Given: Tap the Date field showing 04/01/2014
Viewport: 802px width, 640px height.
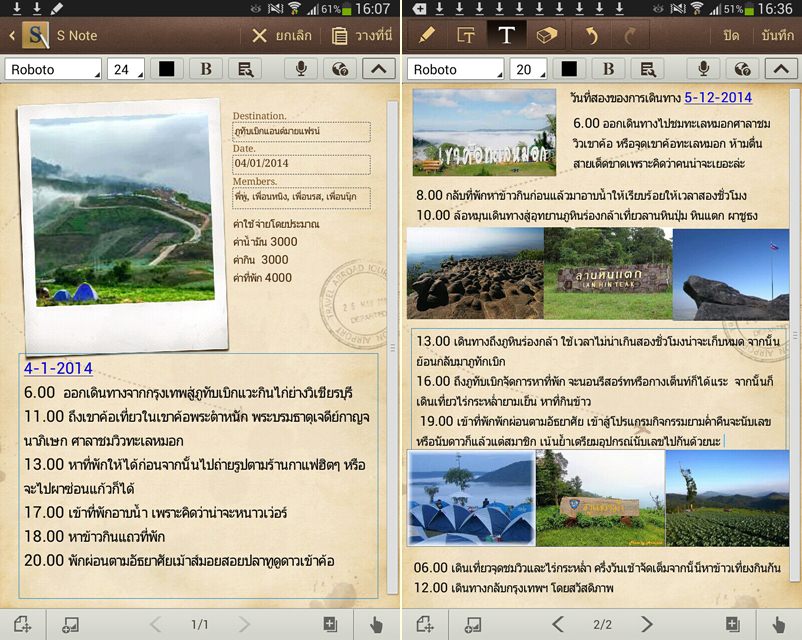Looking at the screenshot, I should [301, 164].
